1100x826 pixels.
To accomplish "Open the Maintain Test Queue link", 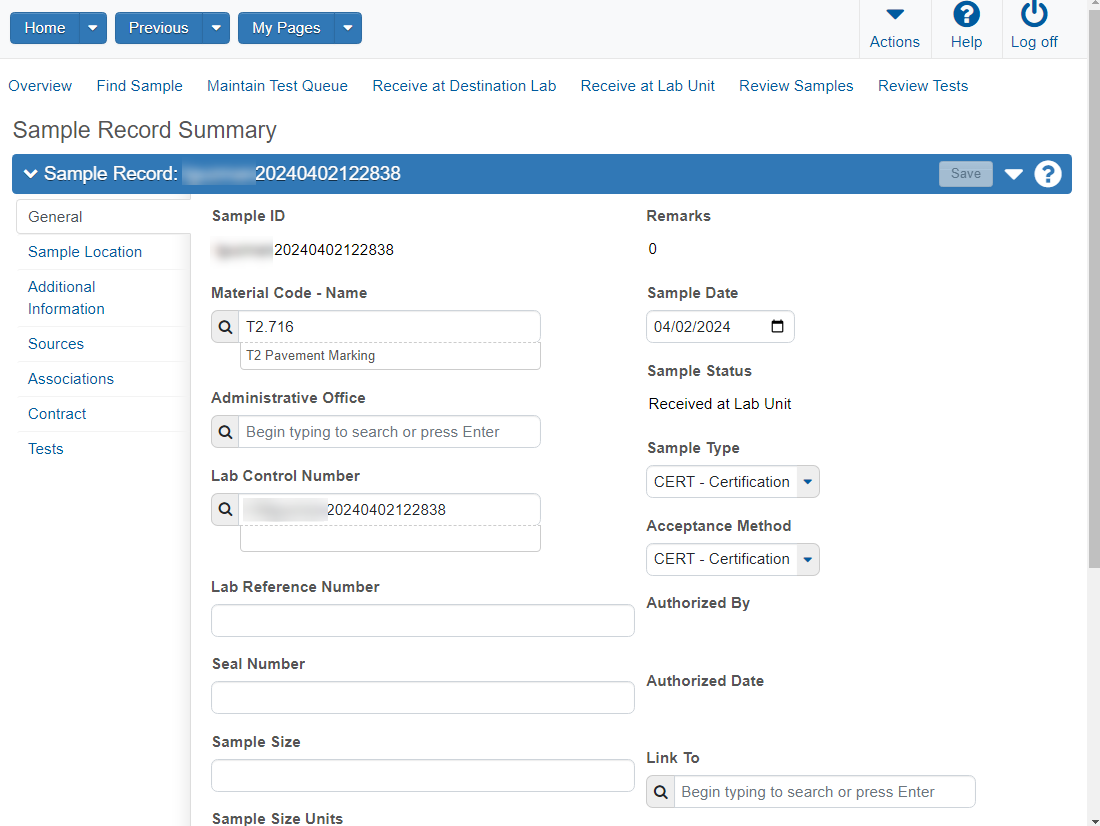I will click(277, 86).
